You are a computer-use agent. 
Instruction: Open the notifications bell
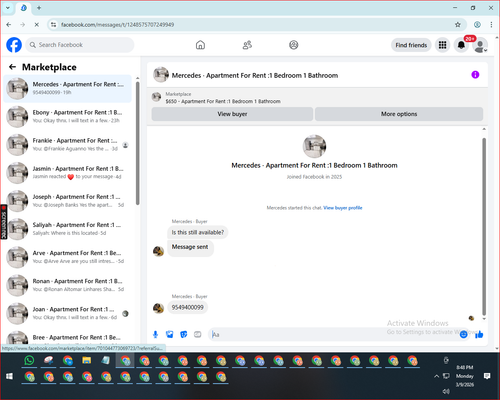(x=461, y=45)
